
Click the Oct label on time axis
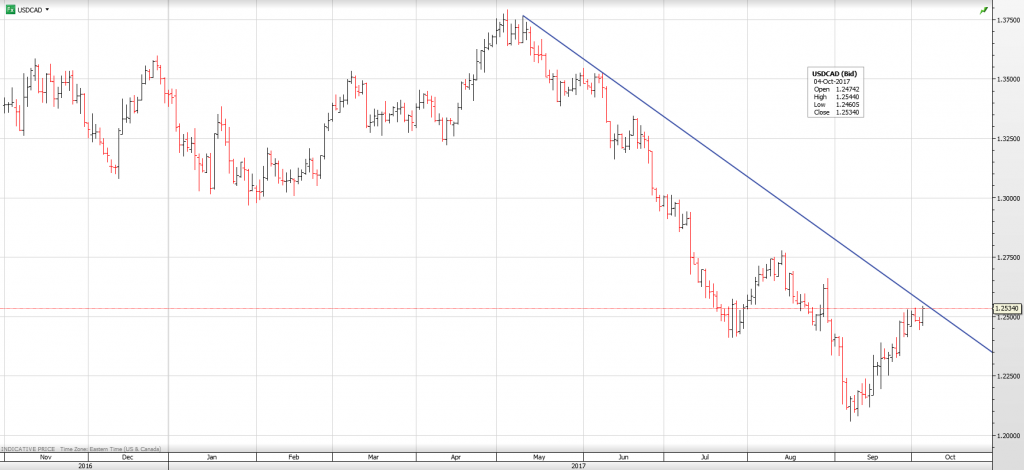(x=950, y=457)
